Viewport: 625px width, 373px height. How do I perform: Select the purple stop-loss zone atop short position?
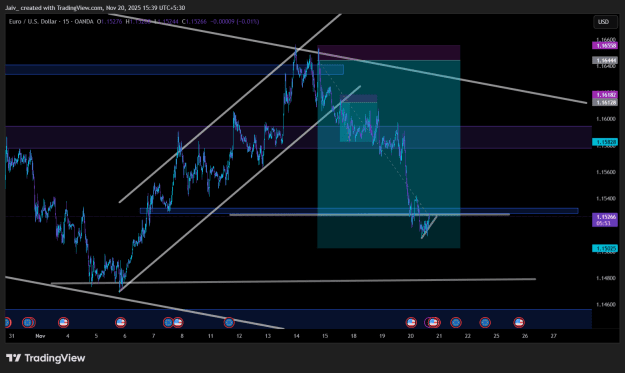click(x=389, y=53)
